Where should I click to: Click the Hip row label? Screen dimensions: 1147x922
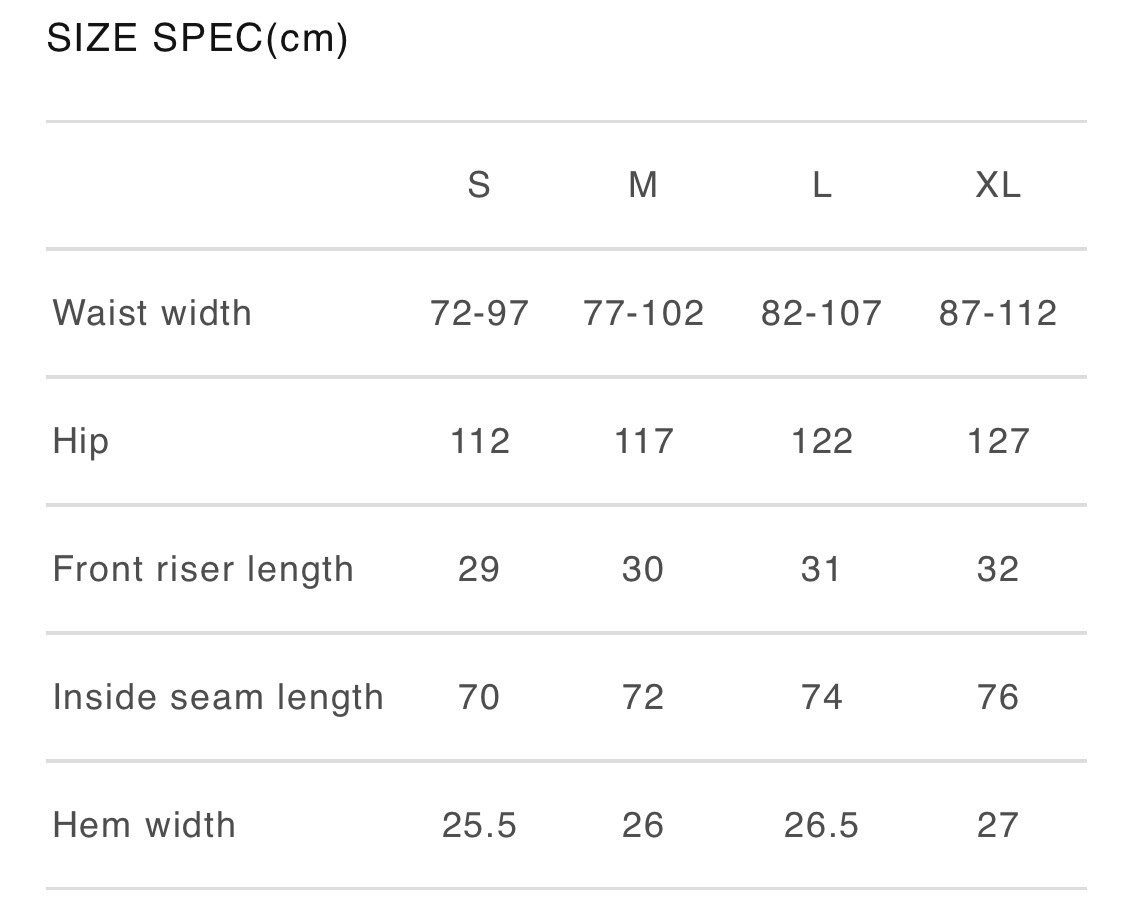[81, 441]
